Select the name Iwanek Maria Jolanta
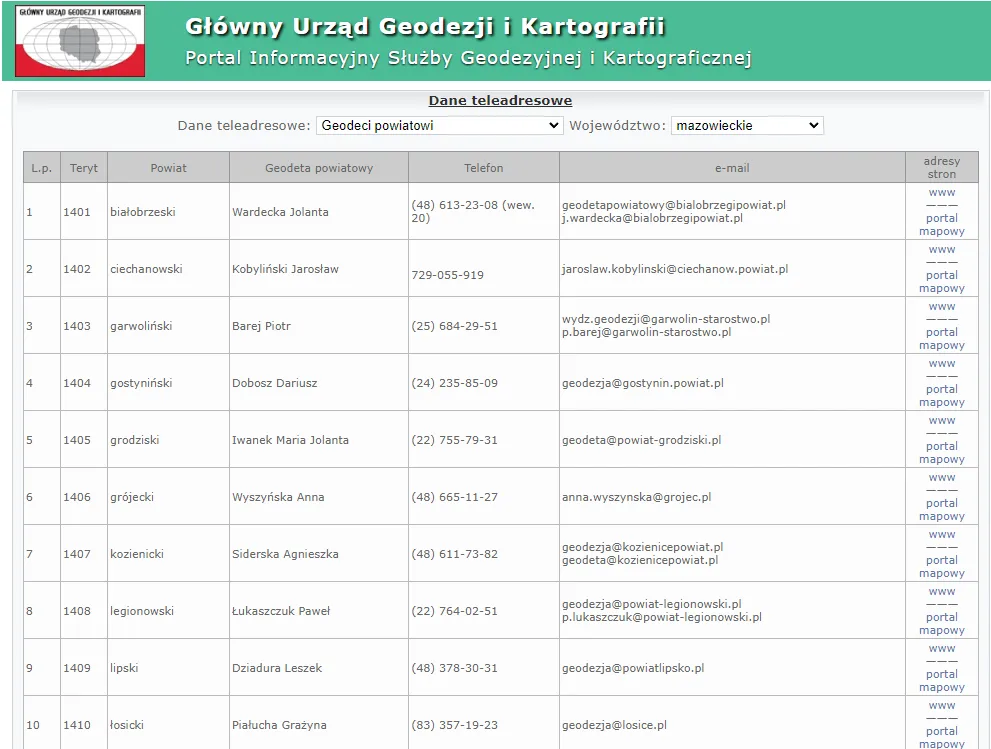 click(290, 440)
